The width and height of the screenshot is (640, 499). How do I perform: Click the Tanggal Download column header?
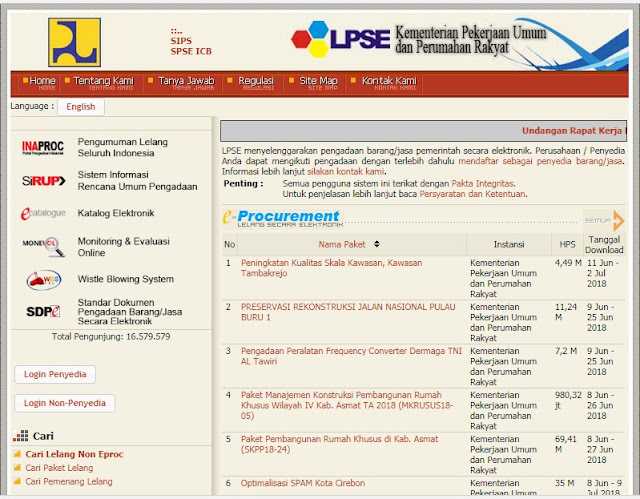(x=604, y=244)
